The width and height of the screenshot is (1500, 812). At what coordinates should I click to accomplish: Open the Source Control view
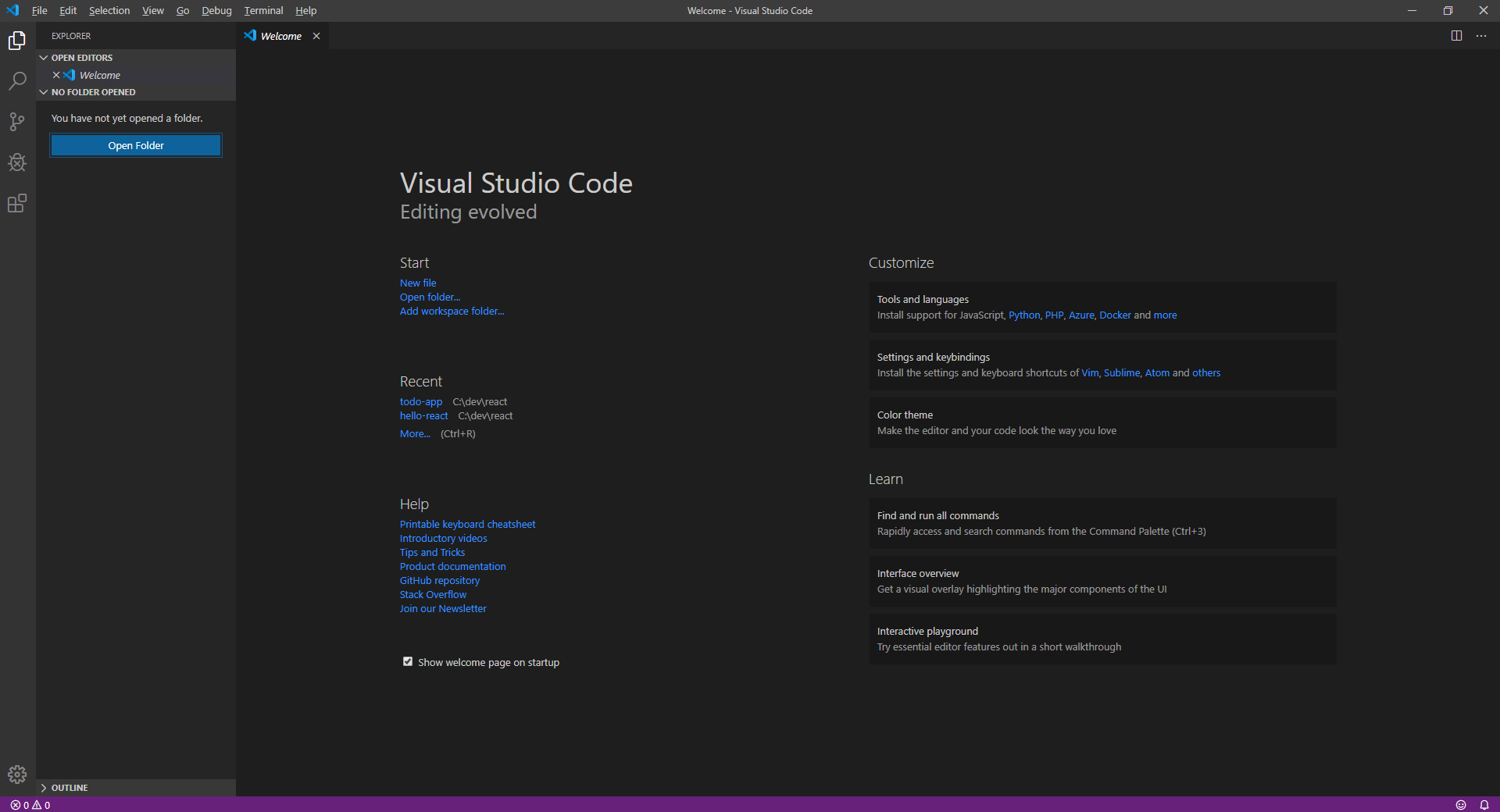coord(17,122)
